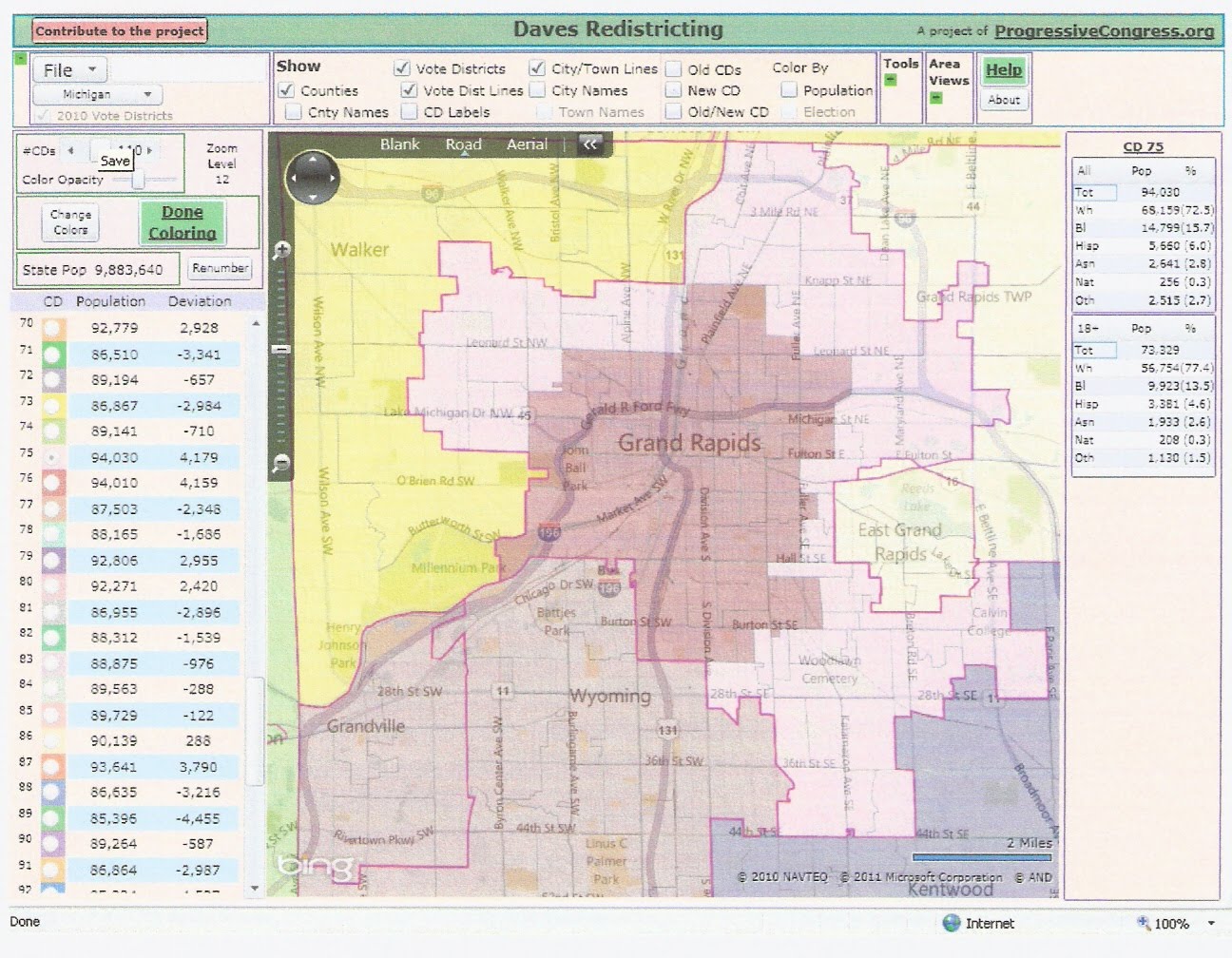Switch map view to Blank
Screen dimensions: 1232x958
tap(399, 144)
